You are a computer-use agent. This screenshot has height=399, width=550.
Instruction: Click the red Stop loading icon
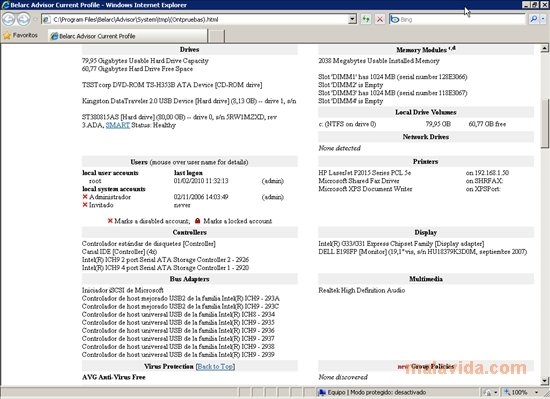(380, 19)
